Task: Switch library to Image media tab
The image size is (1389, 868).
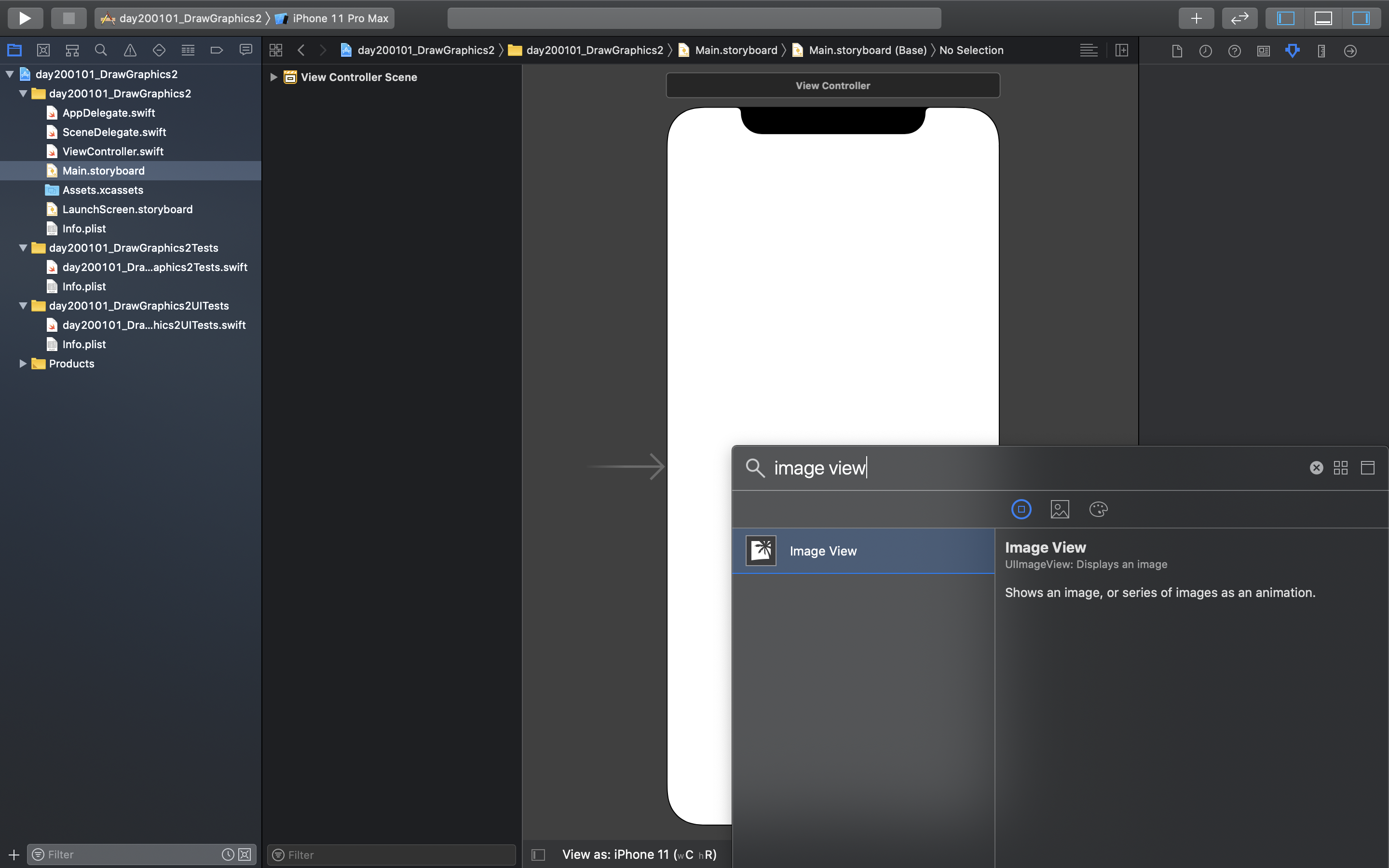Action: 1060,509
